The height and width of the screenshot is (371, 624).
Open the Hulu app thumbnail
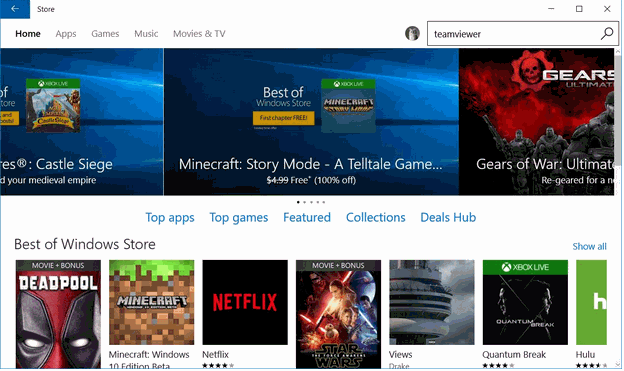click(x=591, y=303)
